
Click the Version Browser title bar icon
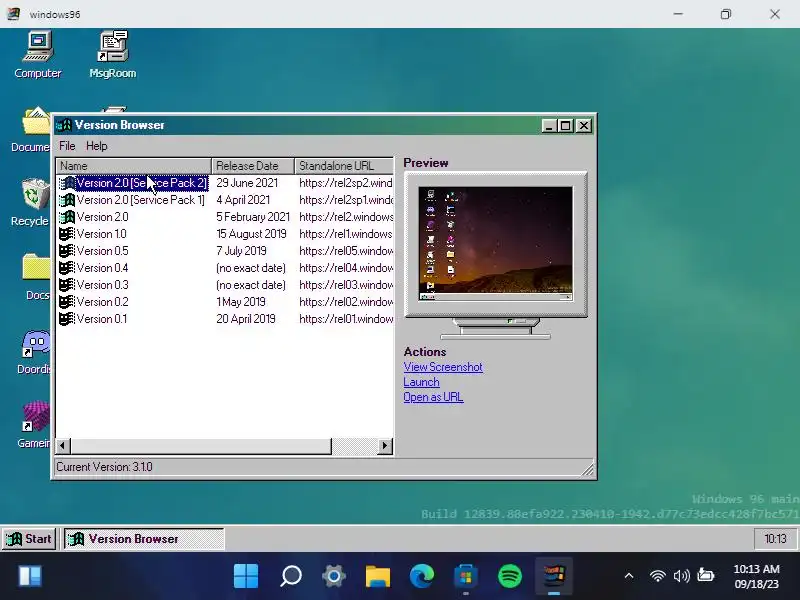(x=64, y=125)
